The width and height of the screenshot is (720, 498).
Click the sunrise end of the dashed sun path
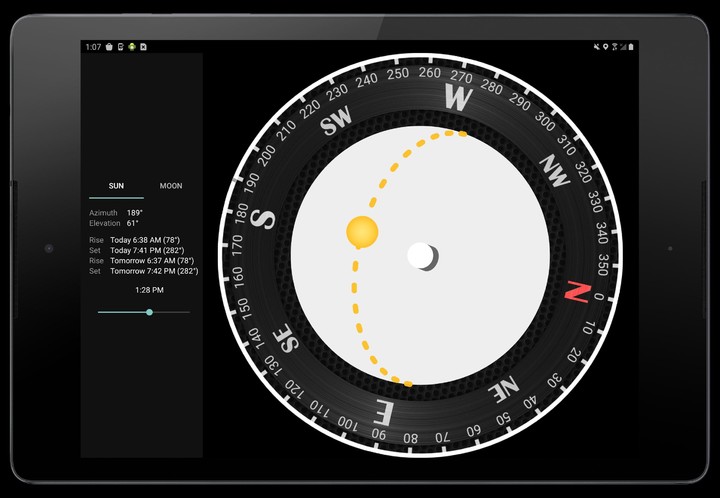pyautogui.click(x=407, y=383)
